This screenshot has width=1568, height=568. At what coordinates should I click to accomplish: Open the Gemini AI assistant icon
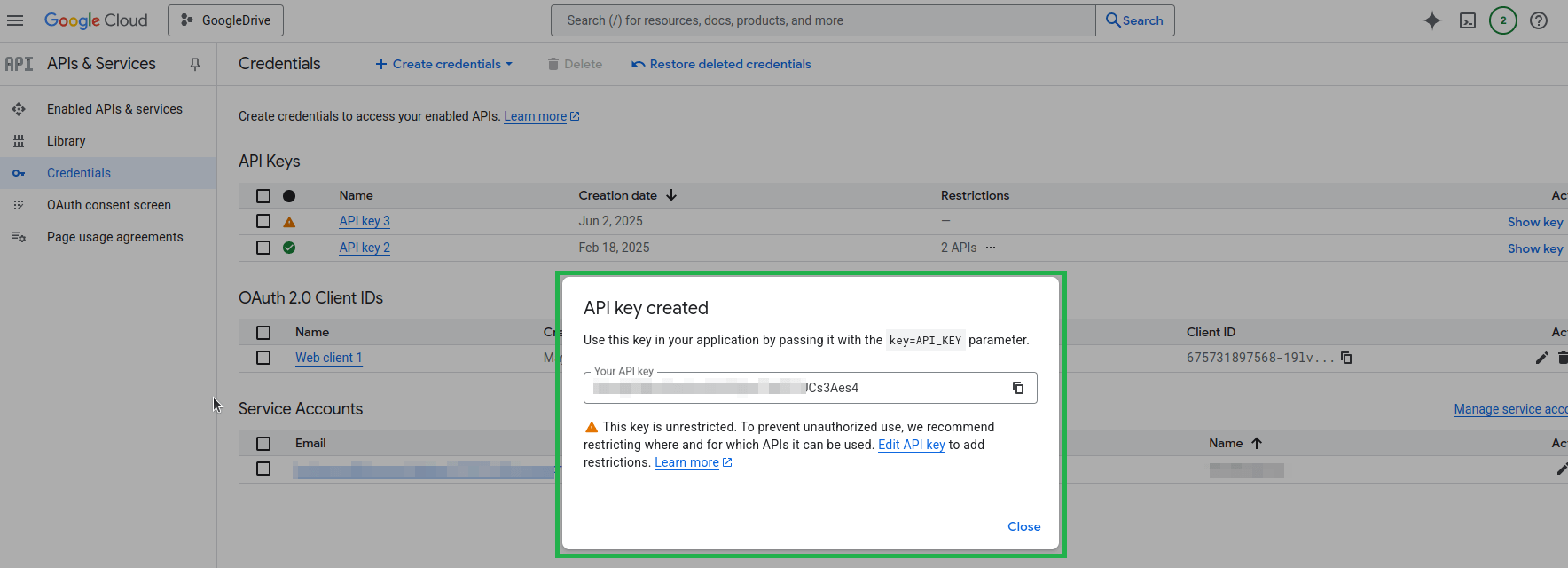coord(1431,20)
